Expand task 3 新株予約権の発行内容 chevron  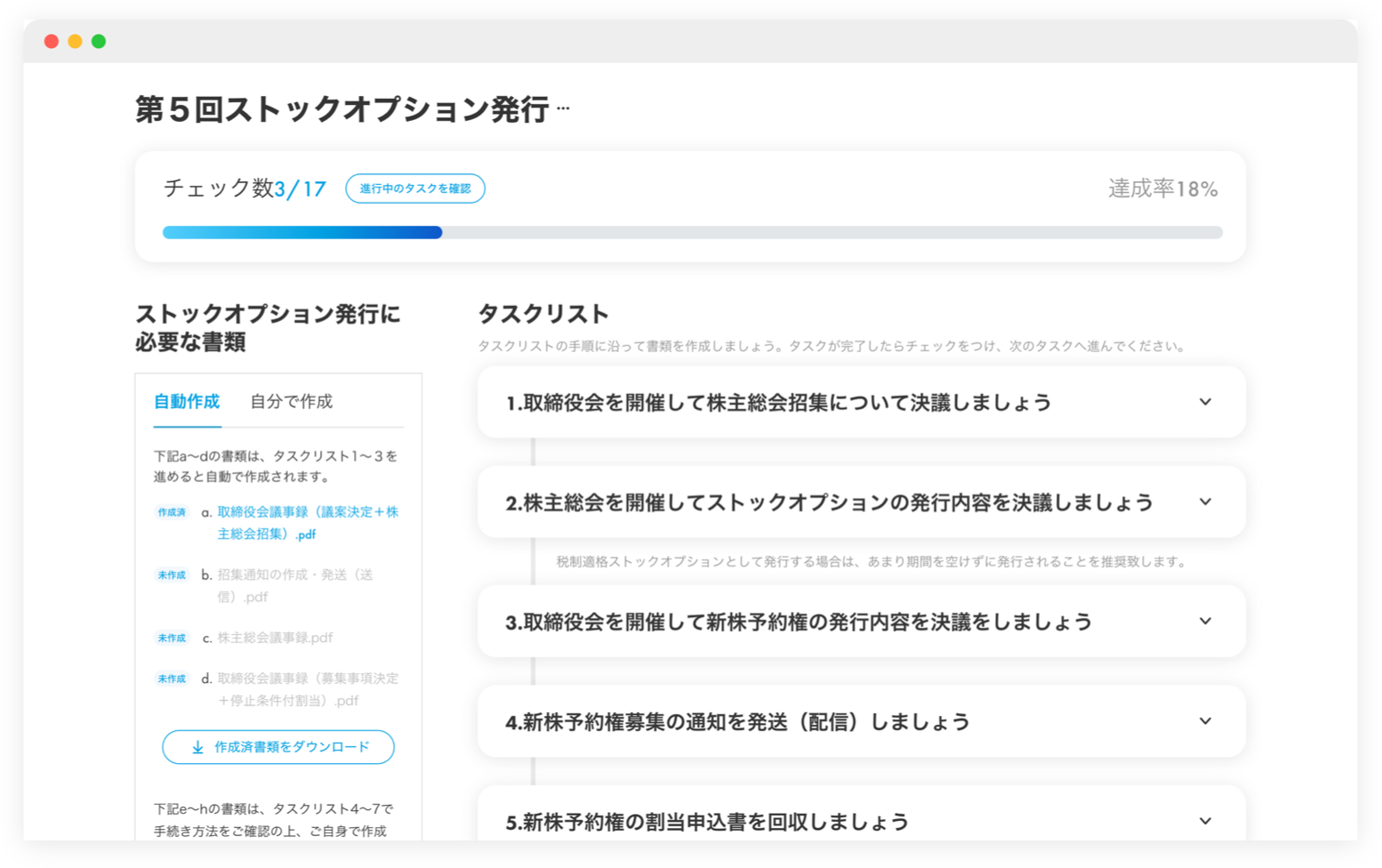coord(1205,621)
